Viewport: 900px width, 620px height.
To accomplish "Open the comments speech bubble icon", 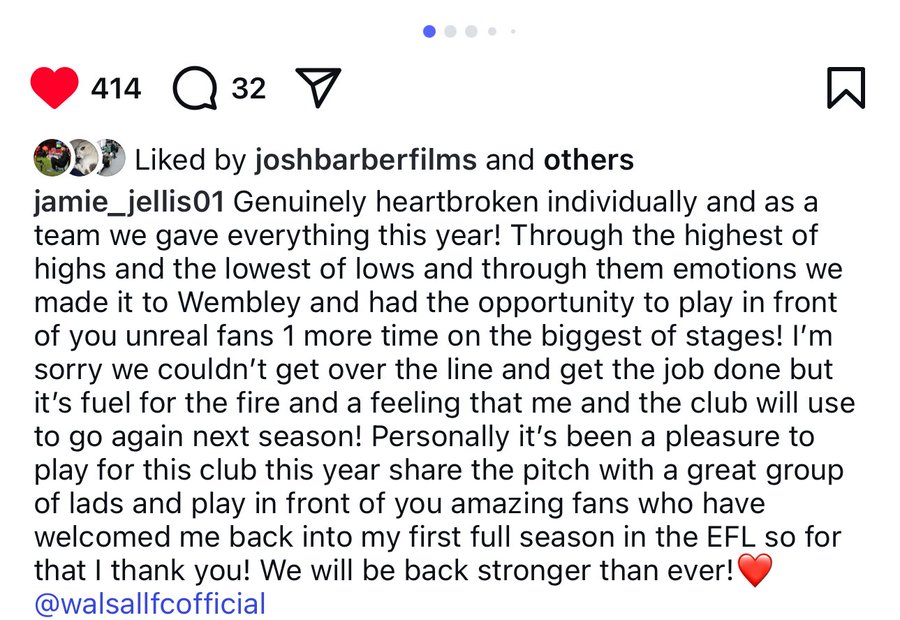I will tap(195, 88).
